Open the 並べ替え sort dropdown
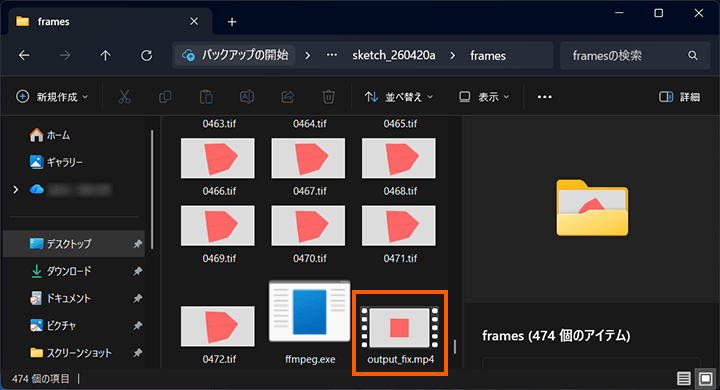Screen dimensions: 720x390 [399, 97]
